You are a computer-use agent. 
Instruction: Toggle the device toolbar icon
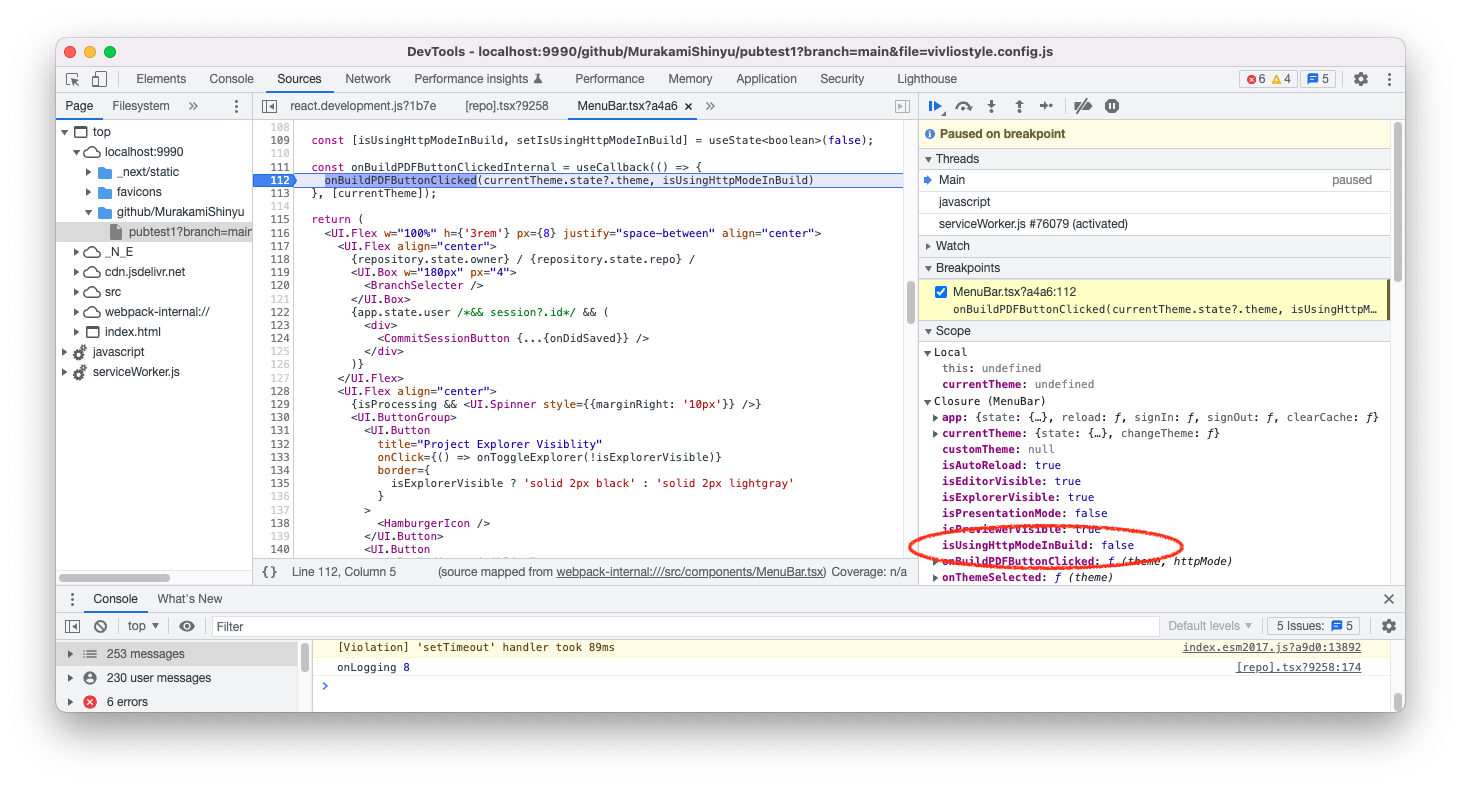click(x=99, y=79)
